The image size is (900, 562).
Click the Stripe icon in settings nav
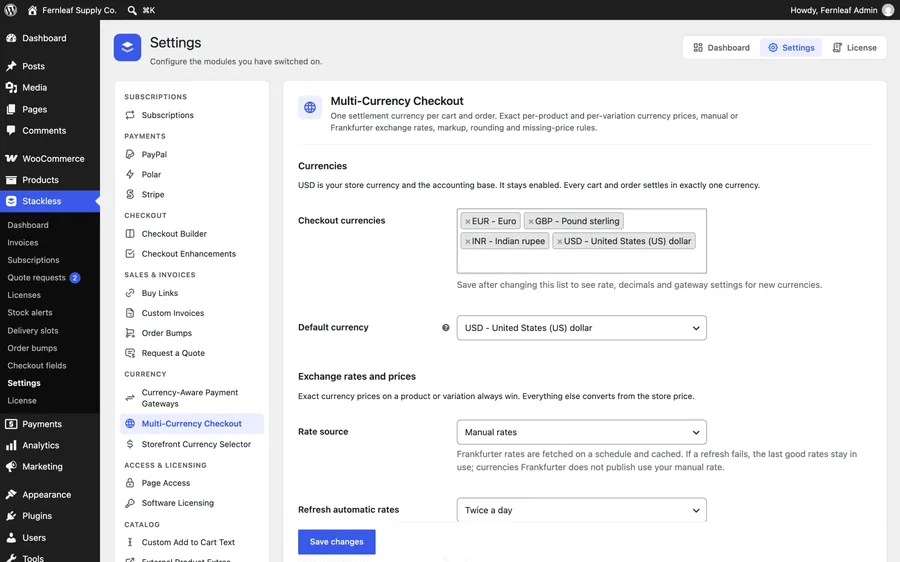click(x=130, y=195)
